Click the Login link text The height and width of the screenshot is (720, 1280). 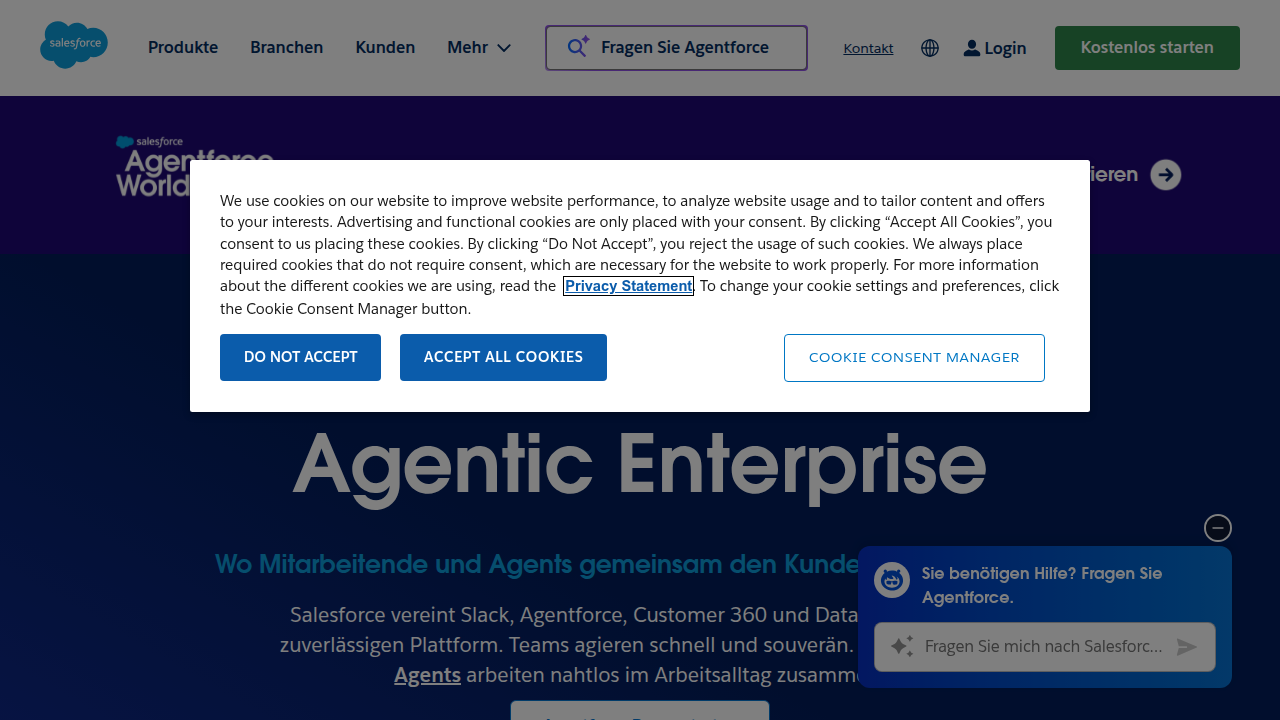tap(1005, 48)
